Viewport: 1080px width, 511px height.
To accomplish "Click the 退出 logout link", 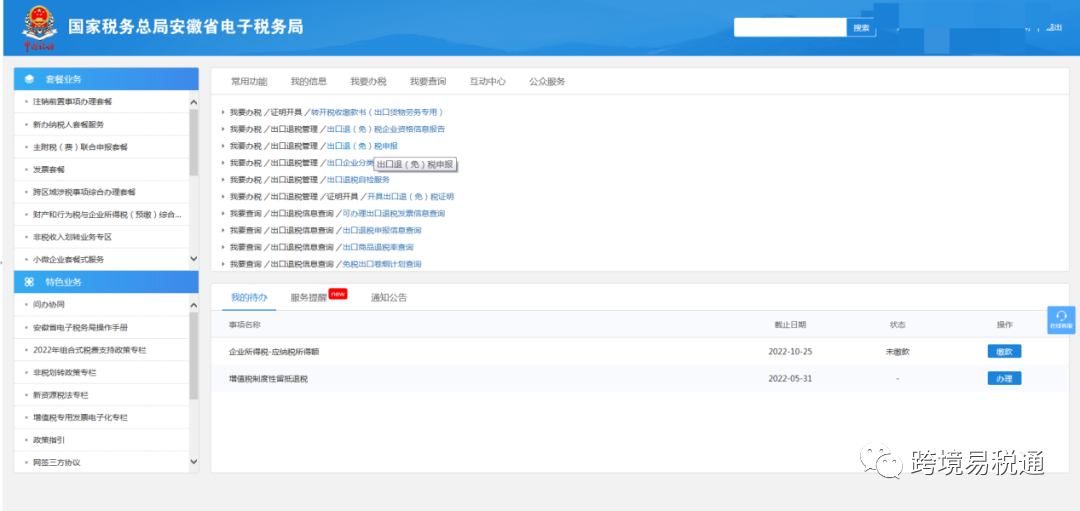I will pos(1054,28).
